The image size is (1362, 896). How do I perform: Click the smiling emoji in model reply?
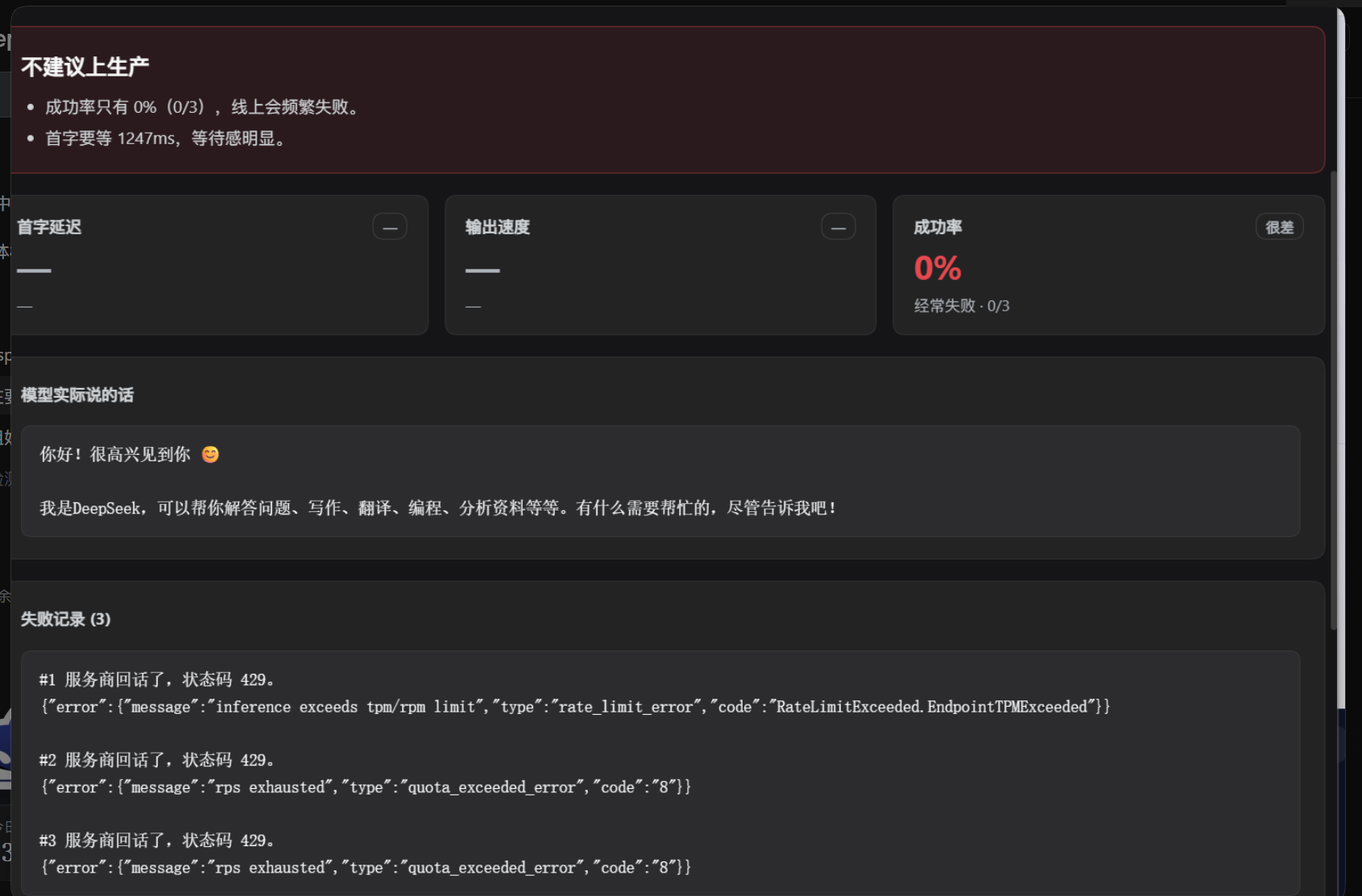[210, 455]
